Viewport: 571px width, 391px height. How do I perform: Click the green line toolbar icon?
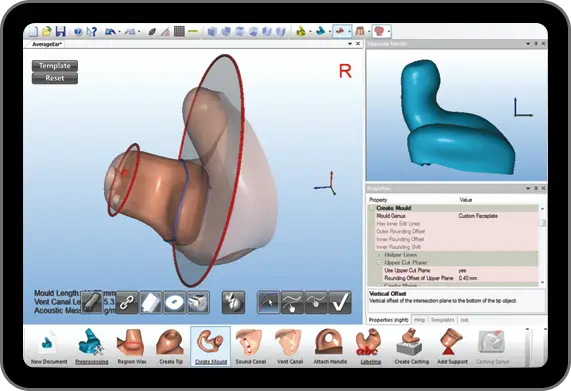click(193, 32)
